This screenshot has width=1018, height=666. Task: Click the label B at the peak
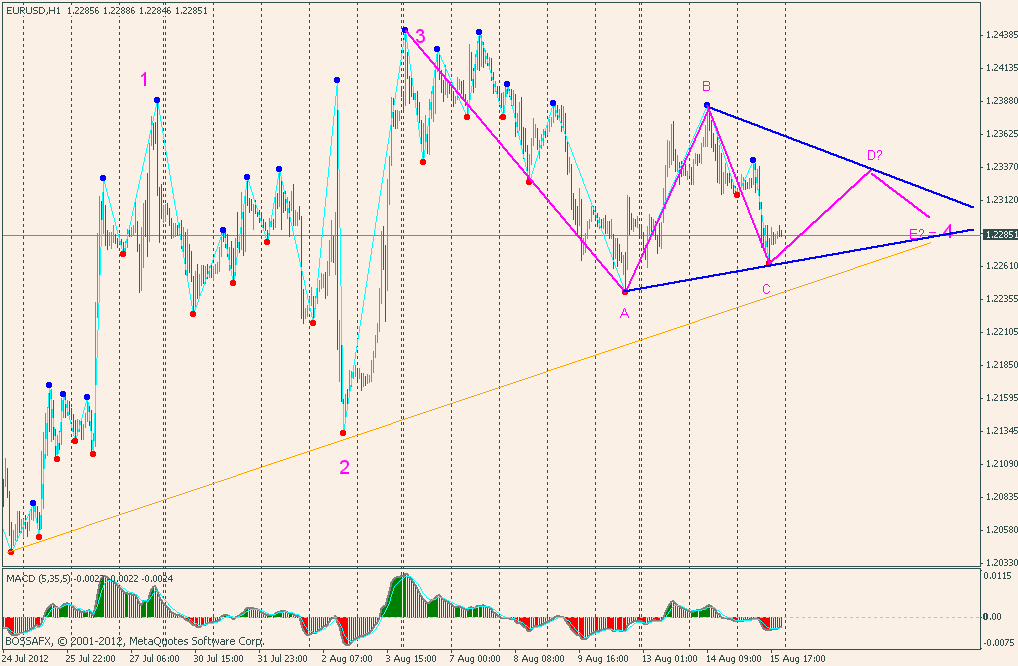pos(706,86)
